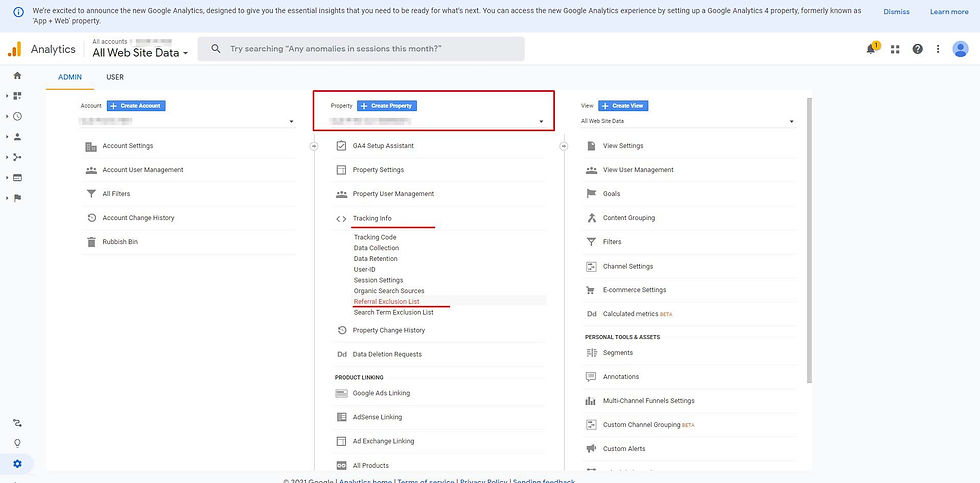Viewport: 980px width, 483px height.
Task: Click the arrow connector between Account and Property
Action: pyautogui.click(x=314, y=146)
